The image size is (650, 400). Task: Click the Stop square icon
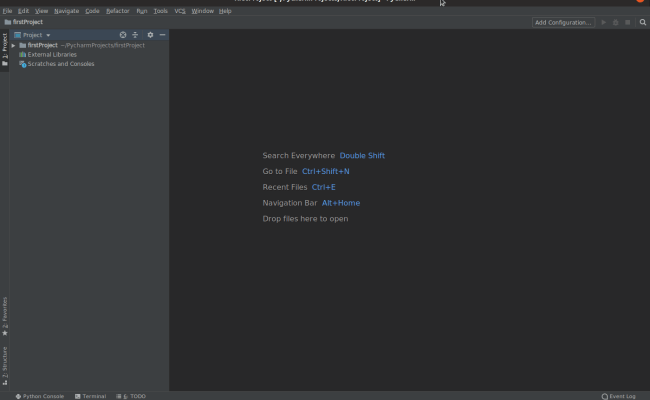click(x=628, y=22)
